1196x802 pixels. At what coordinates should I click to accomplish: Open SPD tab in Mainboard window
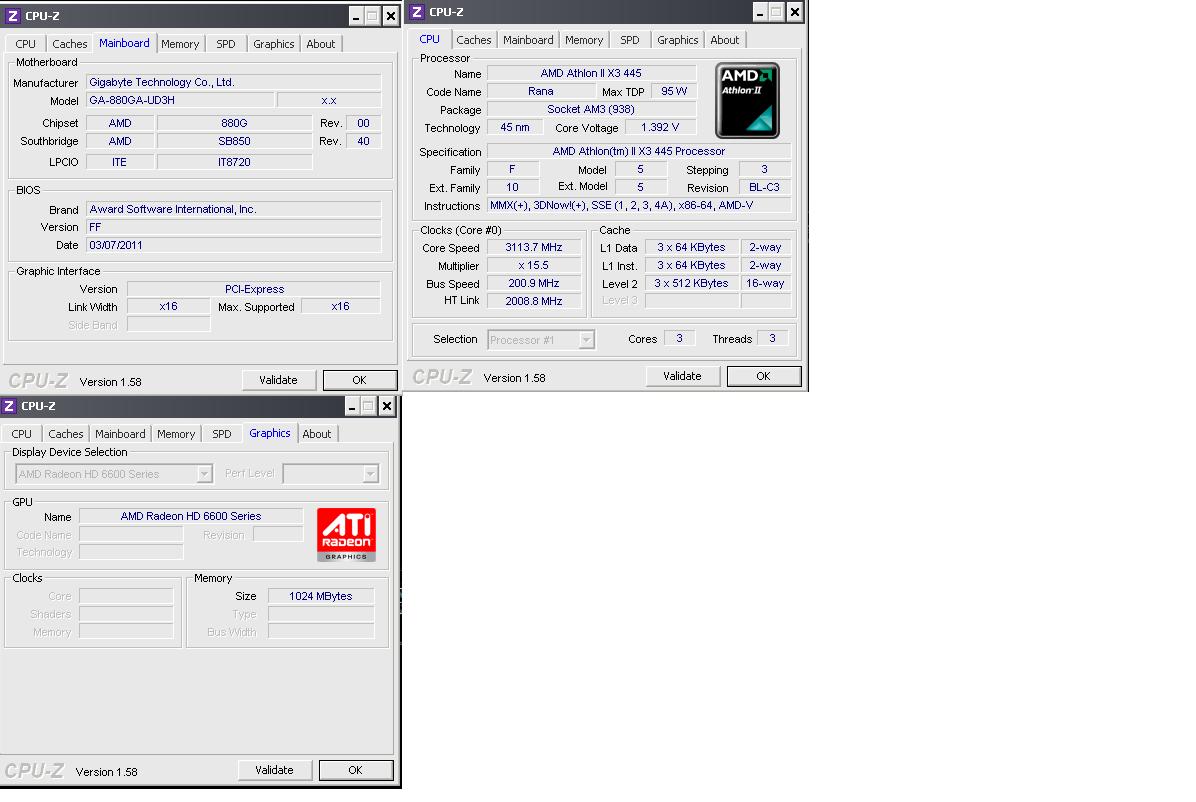tap(226, 44)
